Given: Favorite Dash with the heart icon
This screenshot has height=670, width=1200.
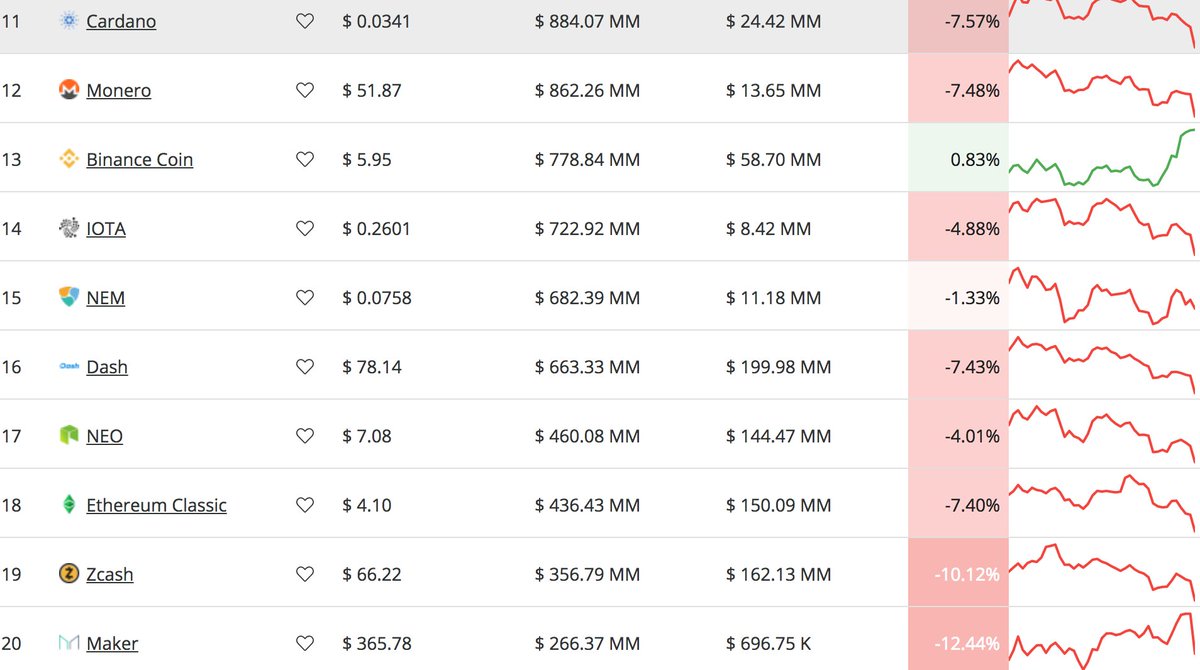Looking at the screenshot, I should tap(304, 366).
